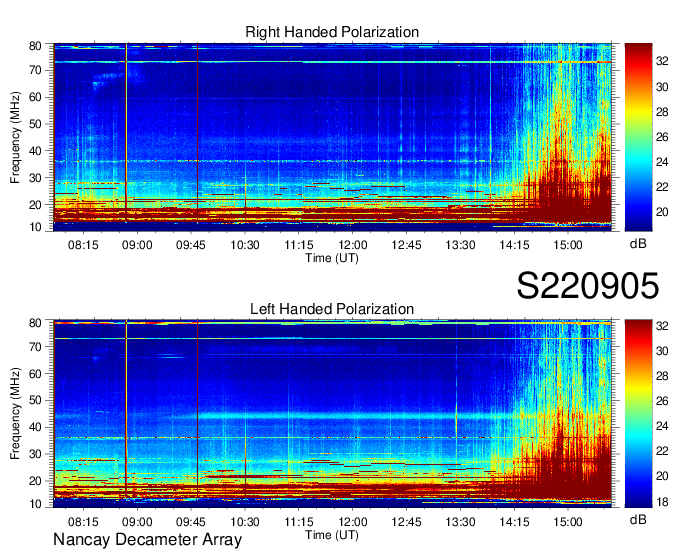Image resolution: width=680 pixels, height=552 pixels.
Task: Choose 20 MHz tick of Left Handed plot
Action: [35, 481]
